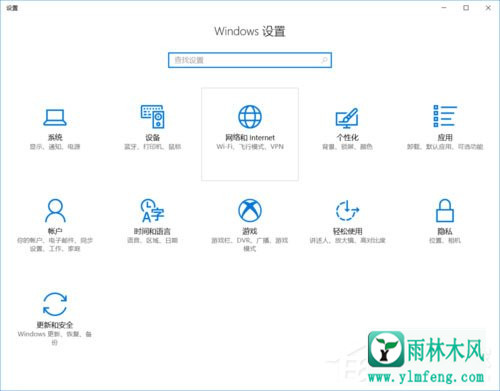500x391 pixels.
Task: Select the 应用 label
Action: pos(445,137)
